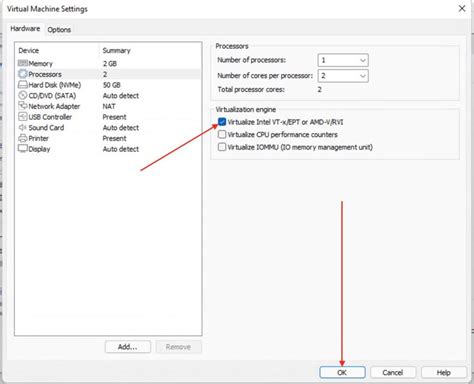Click the Network Adapter icon

pos(23,106)
